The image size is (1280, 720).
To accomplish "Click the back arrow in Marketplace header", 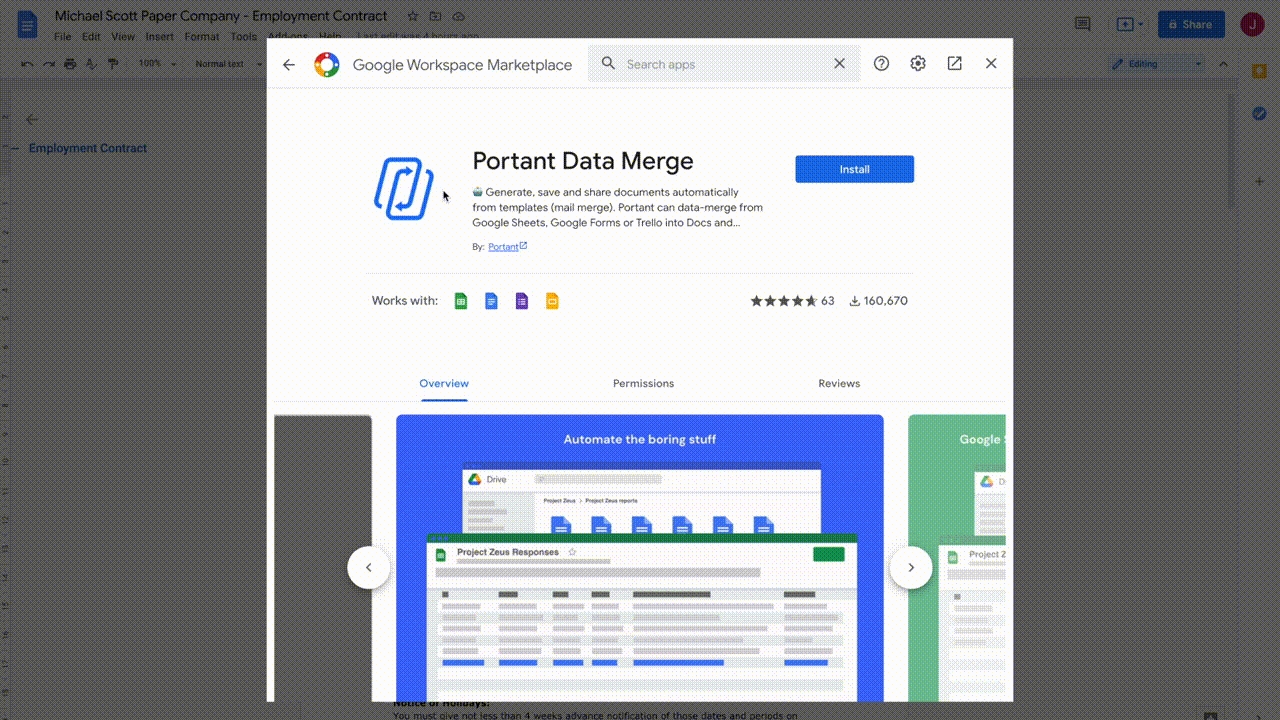I will tap(289, 65).
